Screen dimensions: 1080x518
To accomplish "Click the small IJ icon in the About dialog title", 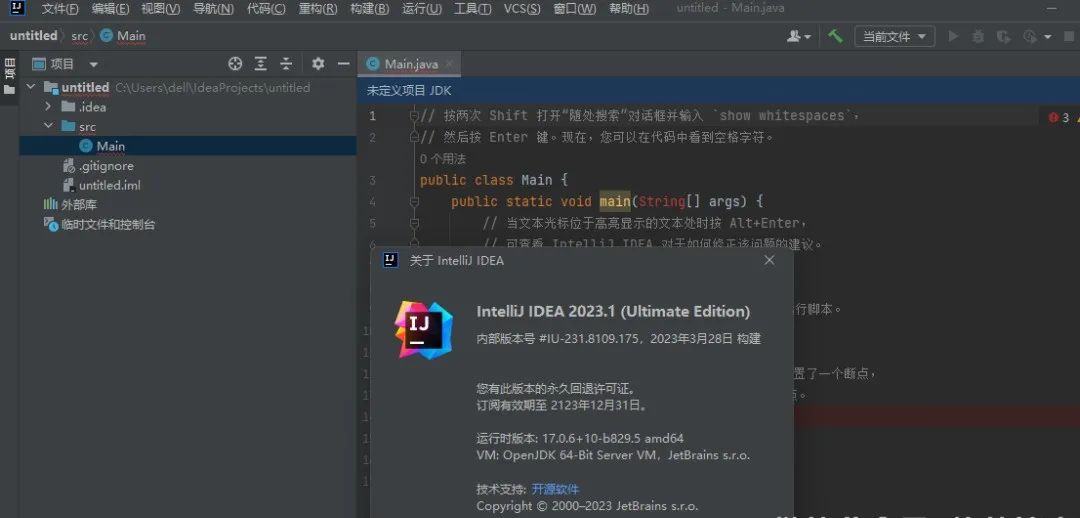I will click(x=391, y=260).
